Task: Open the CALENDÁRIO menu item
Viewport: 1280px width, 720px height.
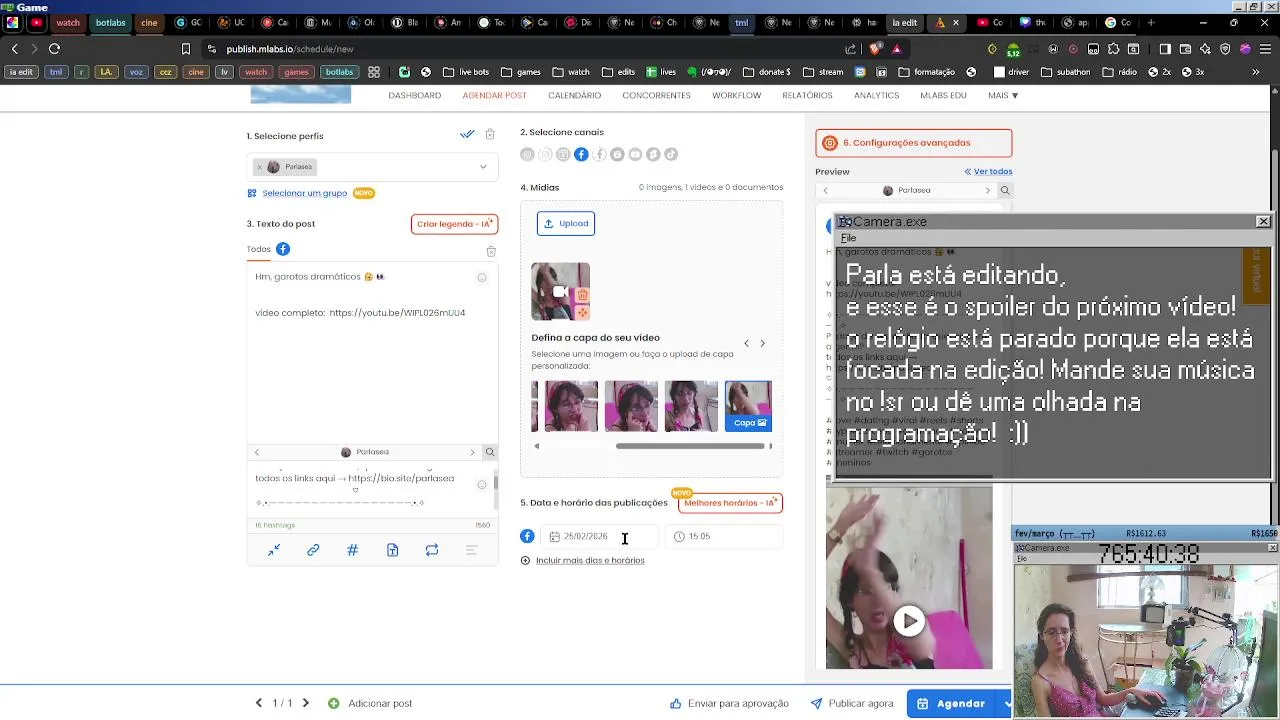Action: point(574,95)
